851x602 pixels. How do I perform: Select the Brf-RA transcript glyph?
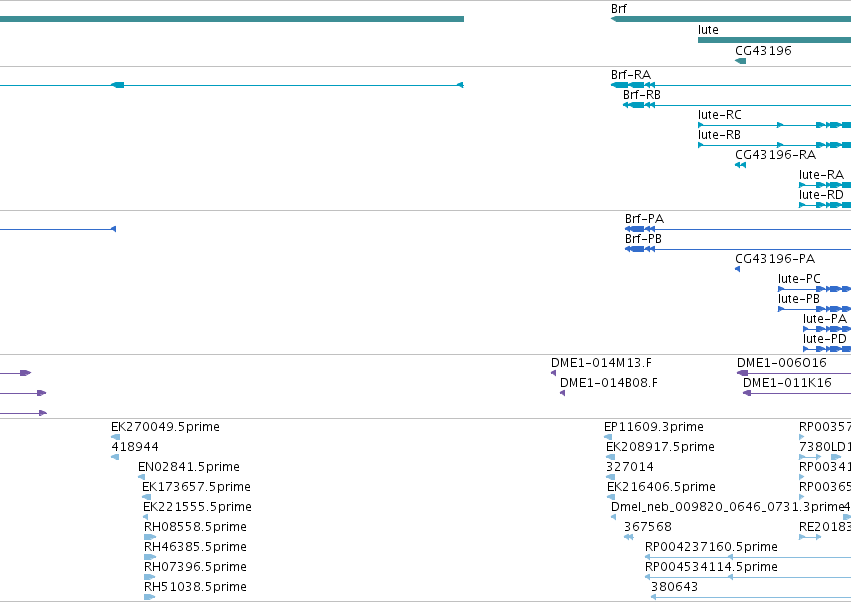731,85
